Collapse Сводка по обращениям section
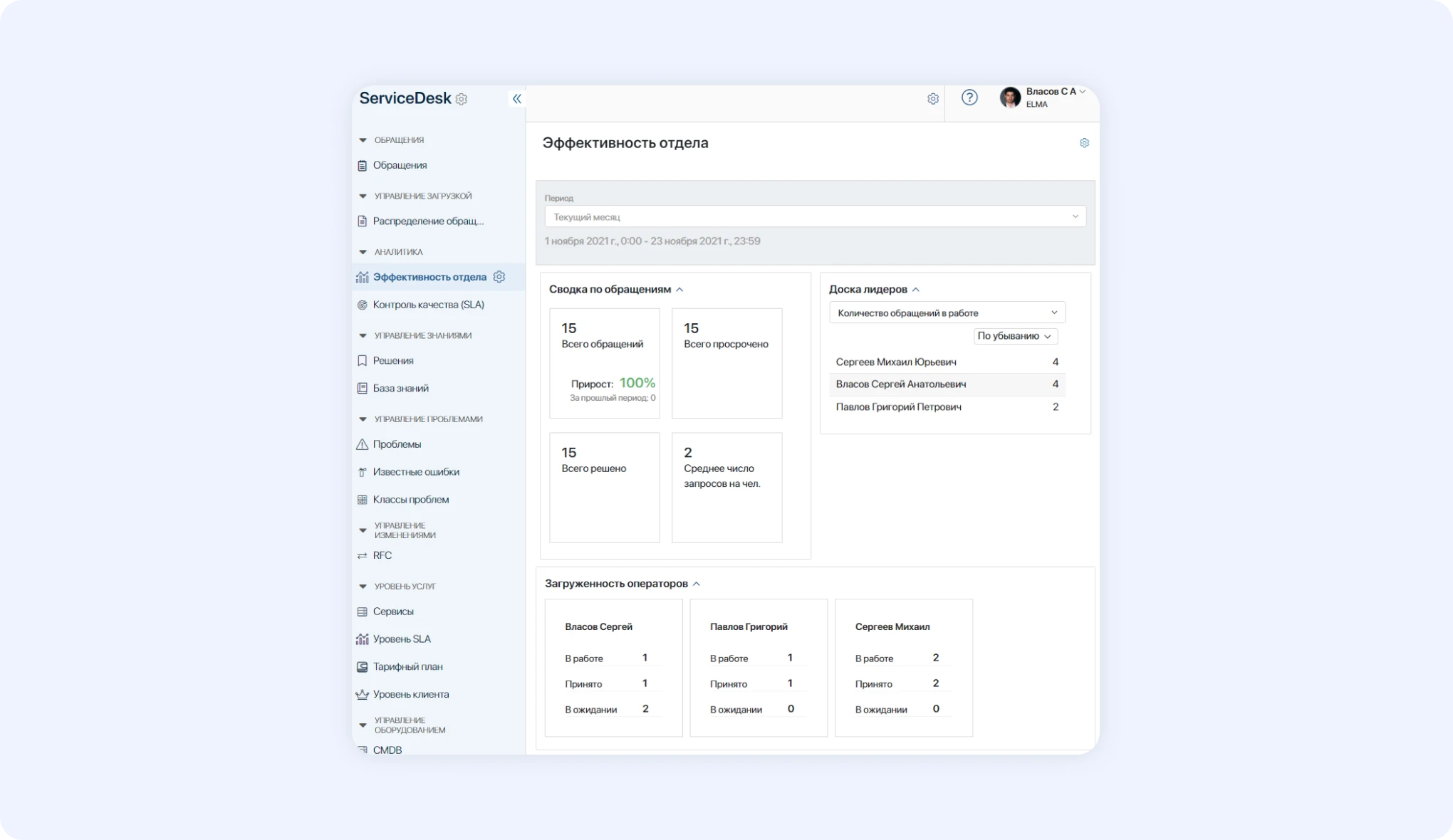Image resolution: width=1453 pixels, height=840 pixels. click(679, 290)
